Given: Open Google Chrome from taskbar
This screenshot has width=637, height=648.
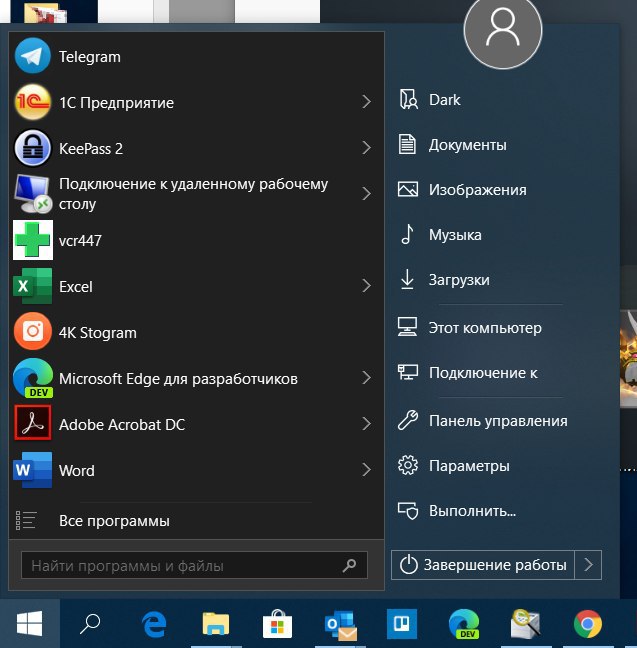Looking at the screenshot, I should pos(587,624).
